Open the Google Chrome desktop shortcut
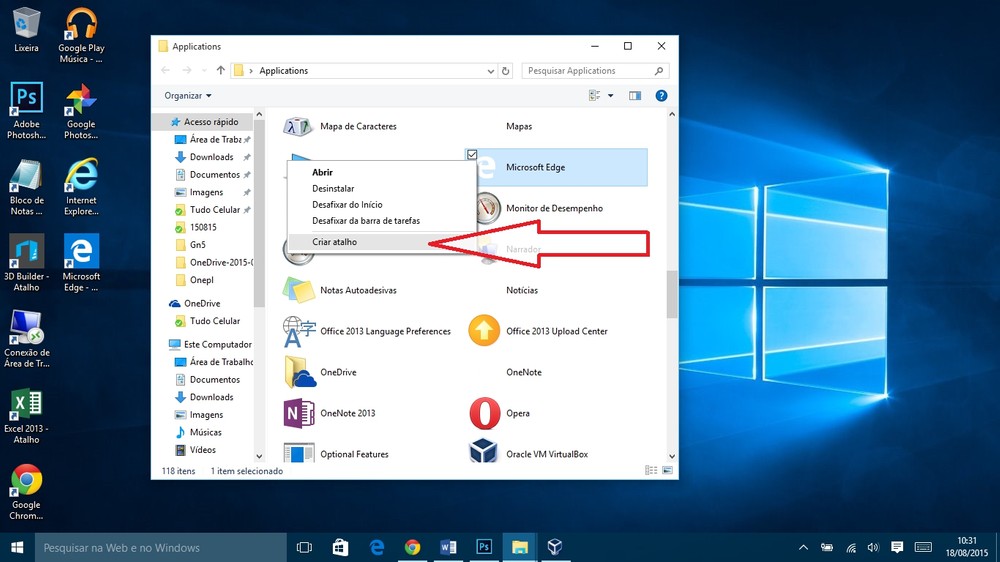The image size is (1000, 562). click(26, 481)
